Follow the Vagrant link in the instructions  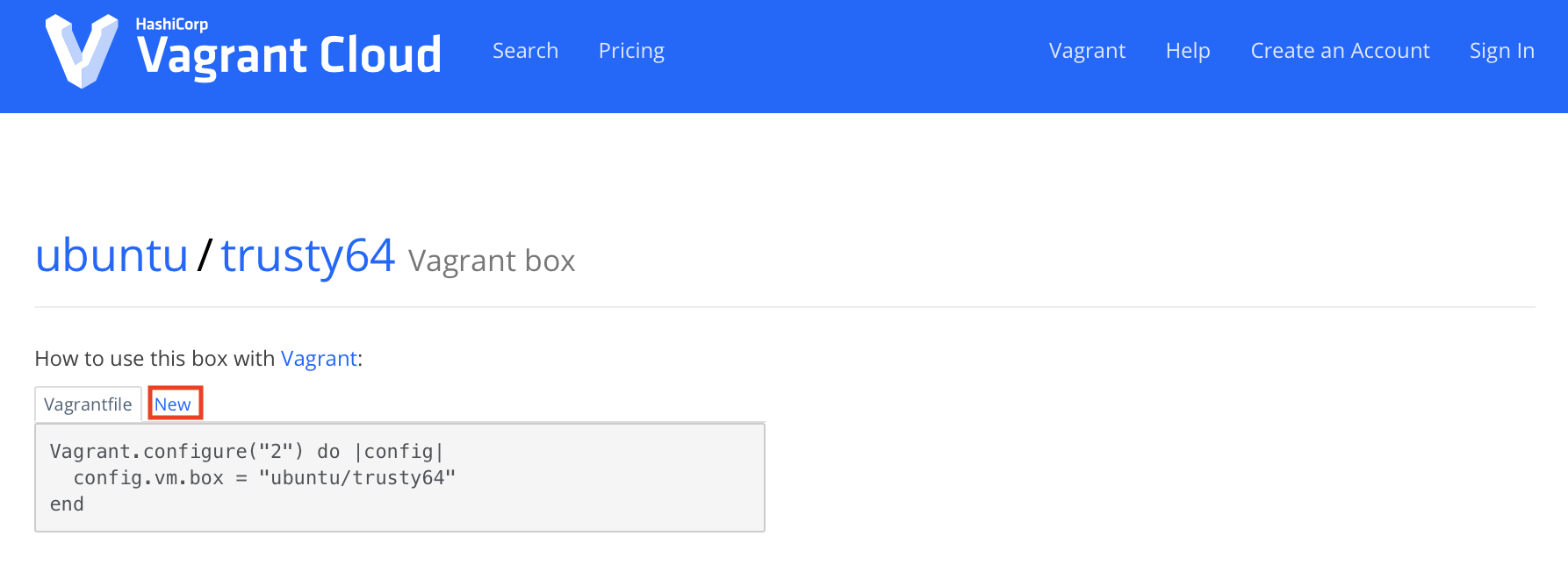coord(319,359)
